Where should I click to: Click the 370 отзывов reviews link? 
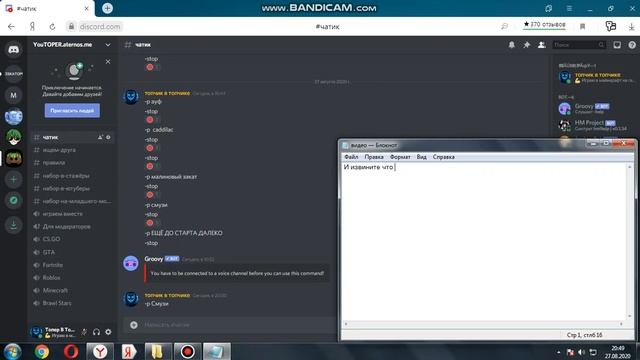[544, 25]
